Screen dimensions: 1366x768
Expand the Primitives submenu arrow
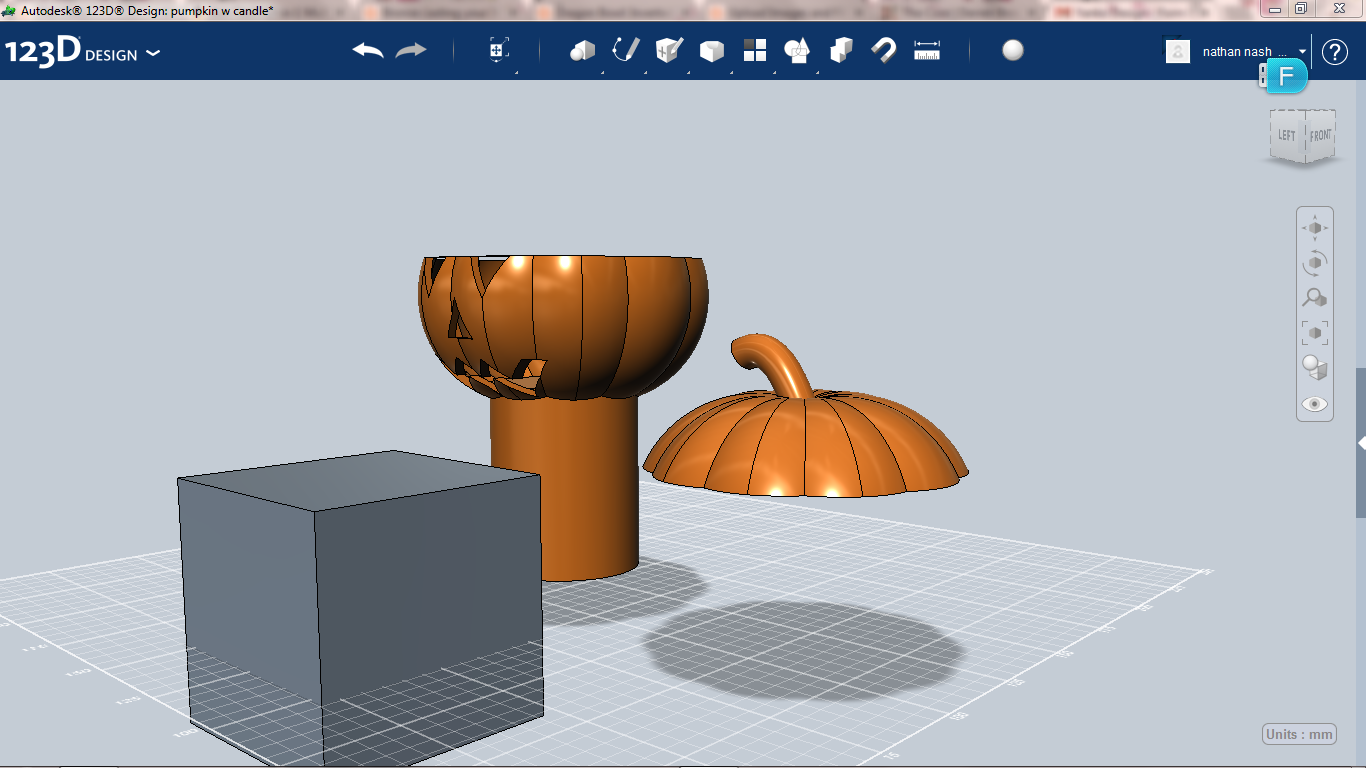[602, 72]
